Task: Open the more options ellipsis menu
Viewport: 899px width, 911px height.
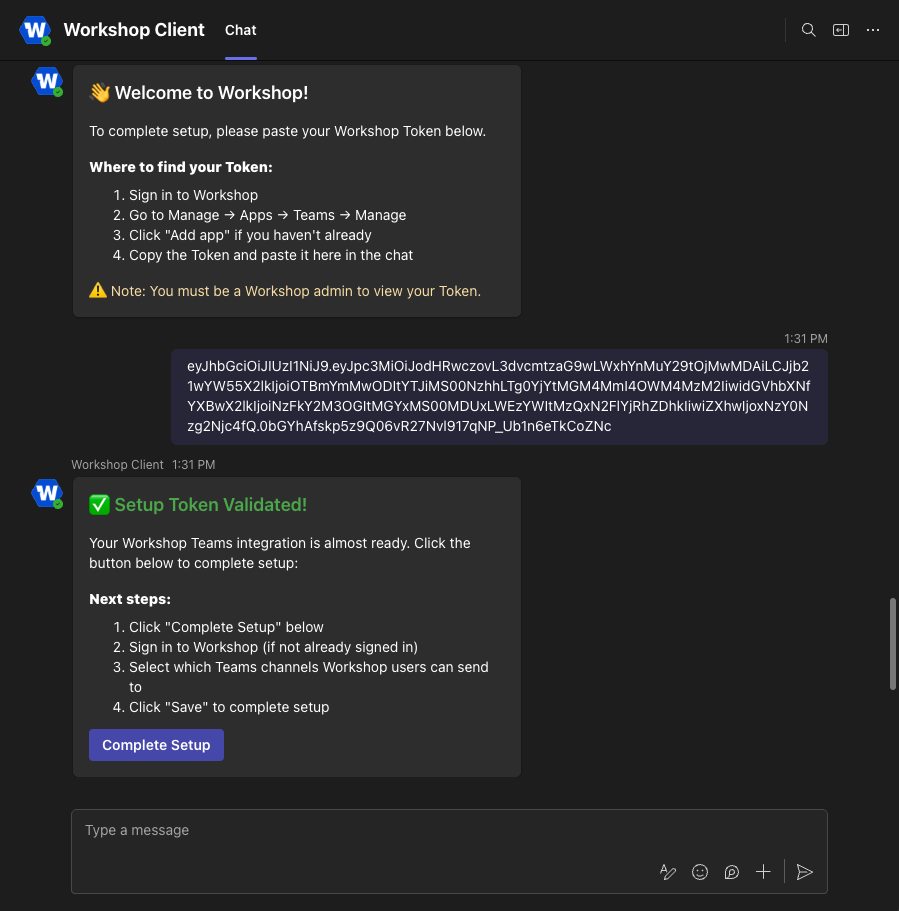Action: coord(873,30)
